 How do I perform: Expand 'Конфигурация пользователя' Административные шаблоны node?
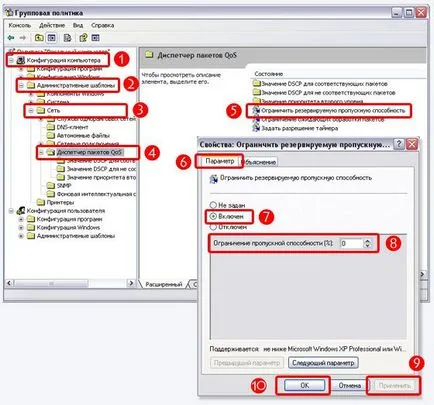click(21, 236)
